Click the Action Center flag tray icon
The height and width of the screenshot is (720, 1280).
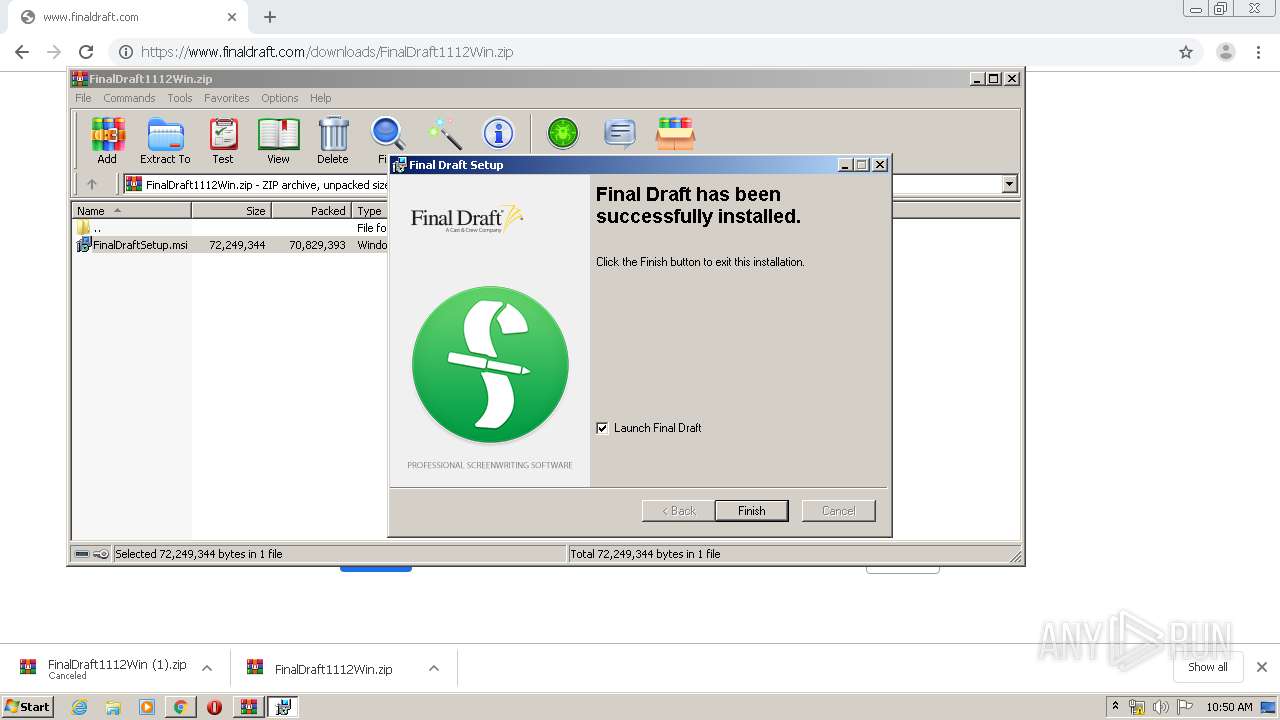click(1185, 707)
